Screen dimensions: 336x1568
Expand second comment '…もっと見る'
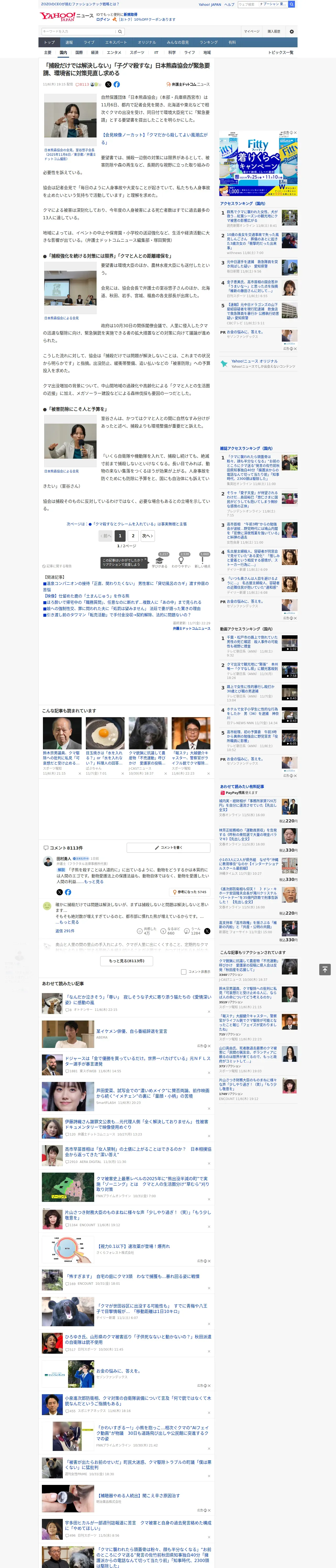pos(67,922)
